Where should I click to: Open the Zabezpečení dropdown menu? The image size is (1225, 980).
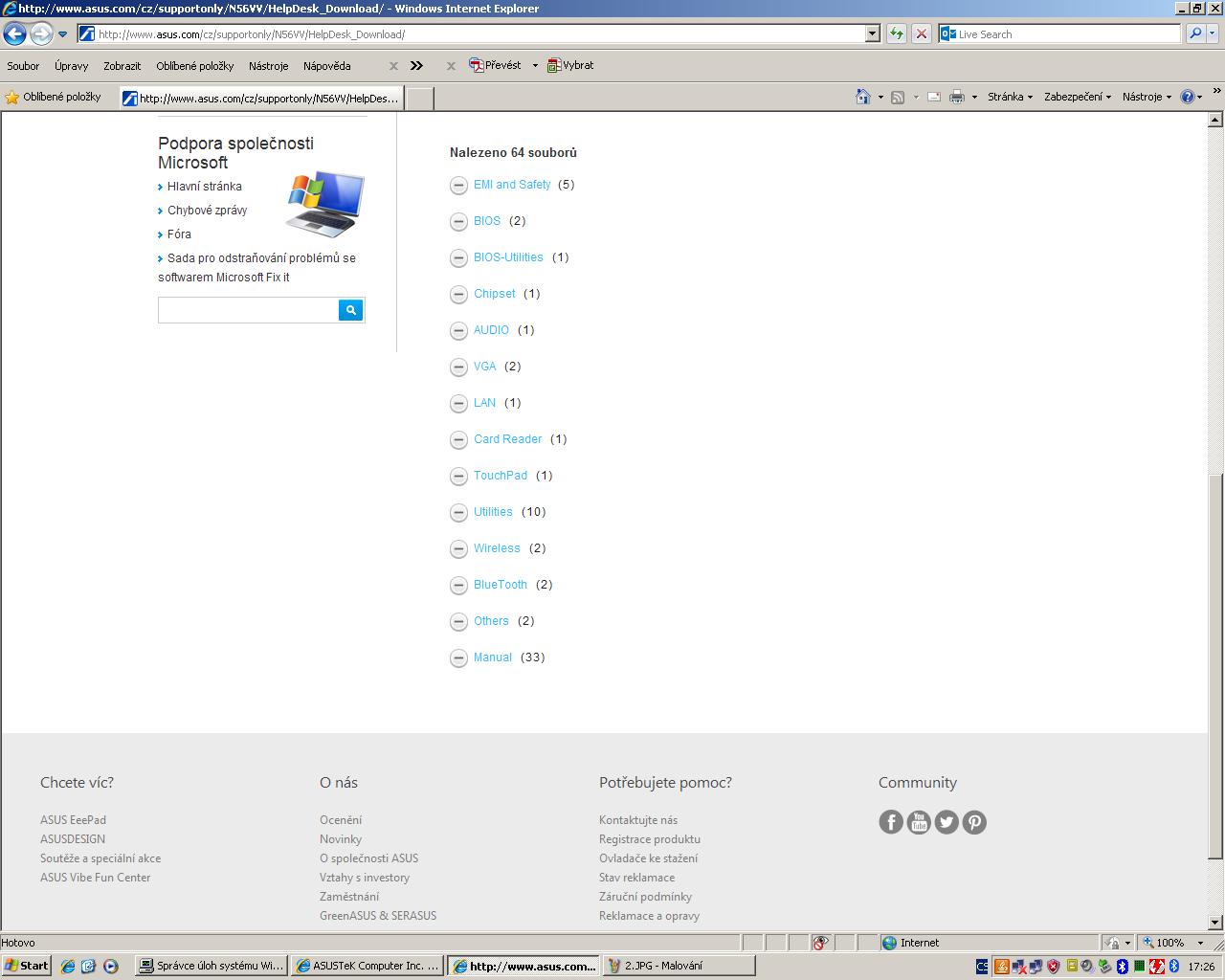click(x=1078, y=97)
